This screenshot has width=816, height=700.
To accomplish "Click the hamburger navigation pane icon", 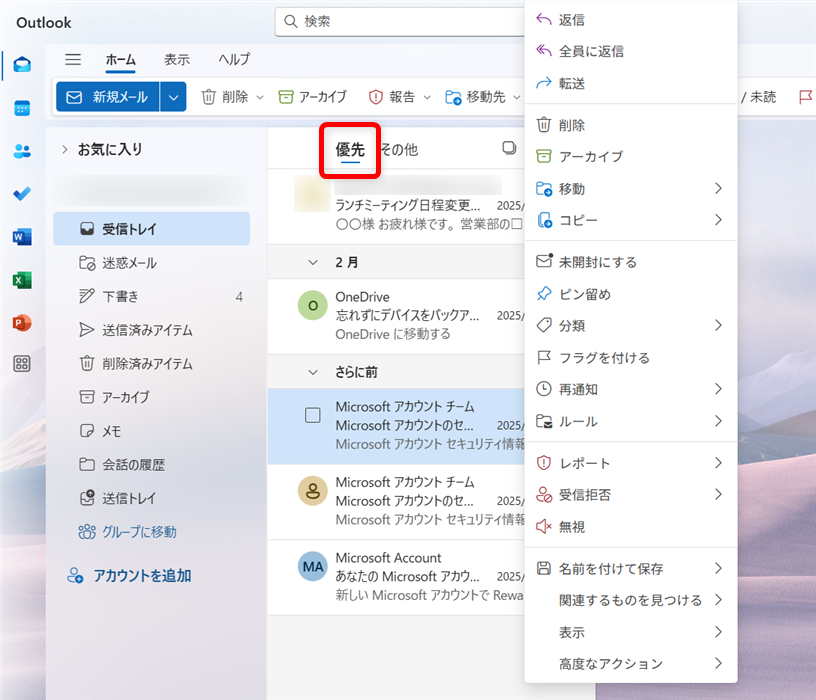I will (x=73, y=60).
